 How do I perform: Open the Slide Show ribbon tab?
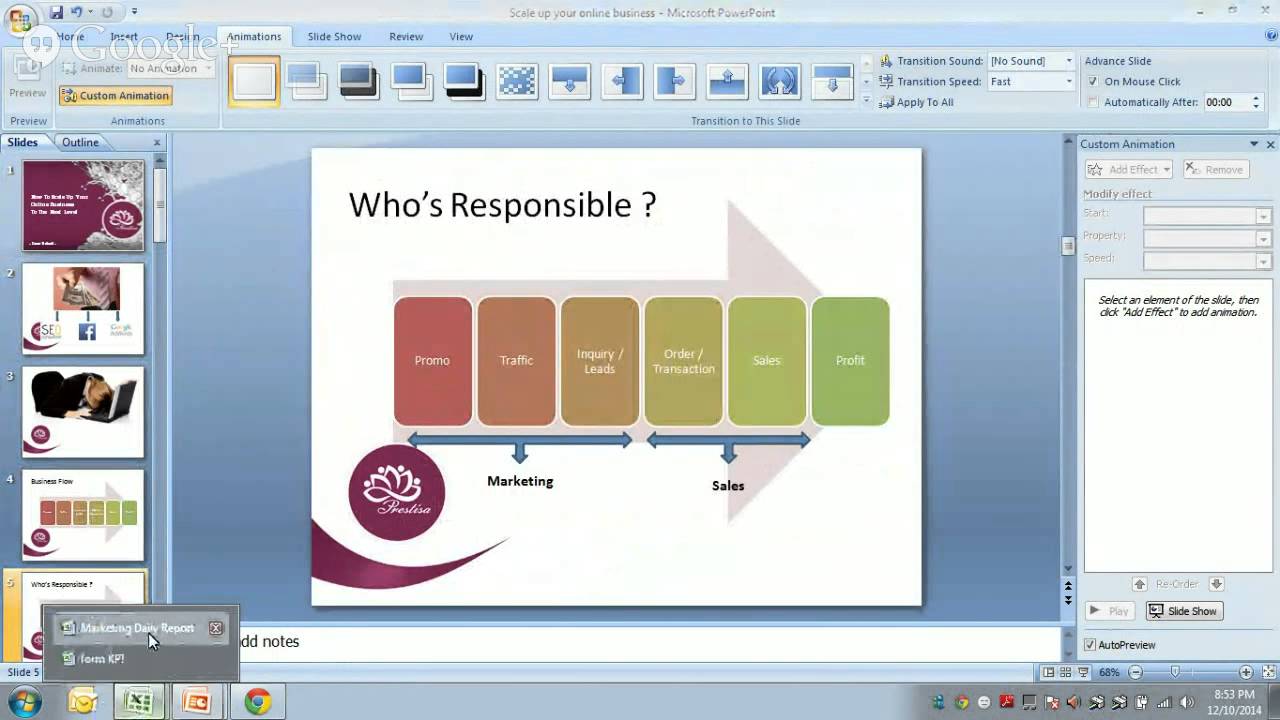point(334,36)
